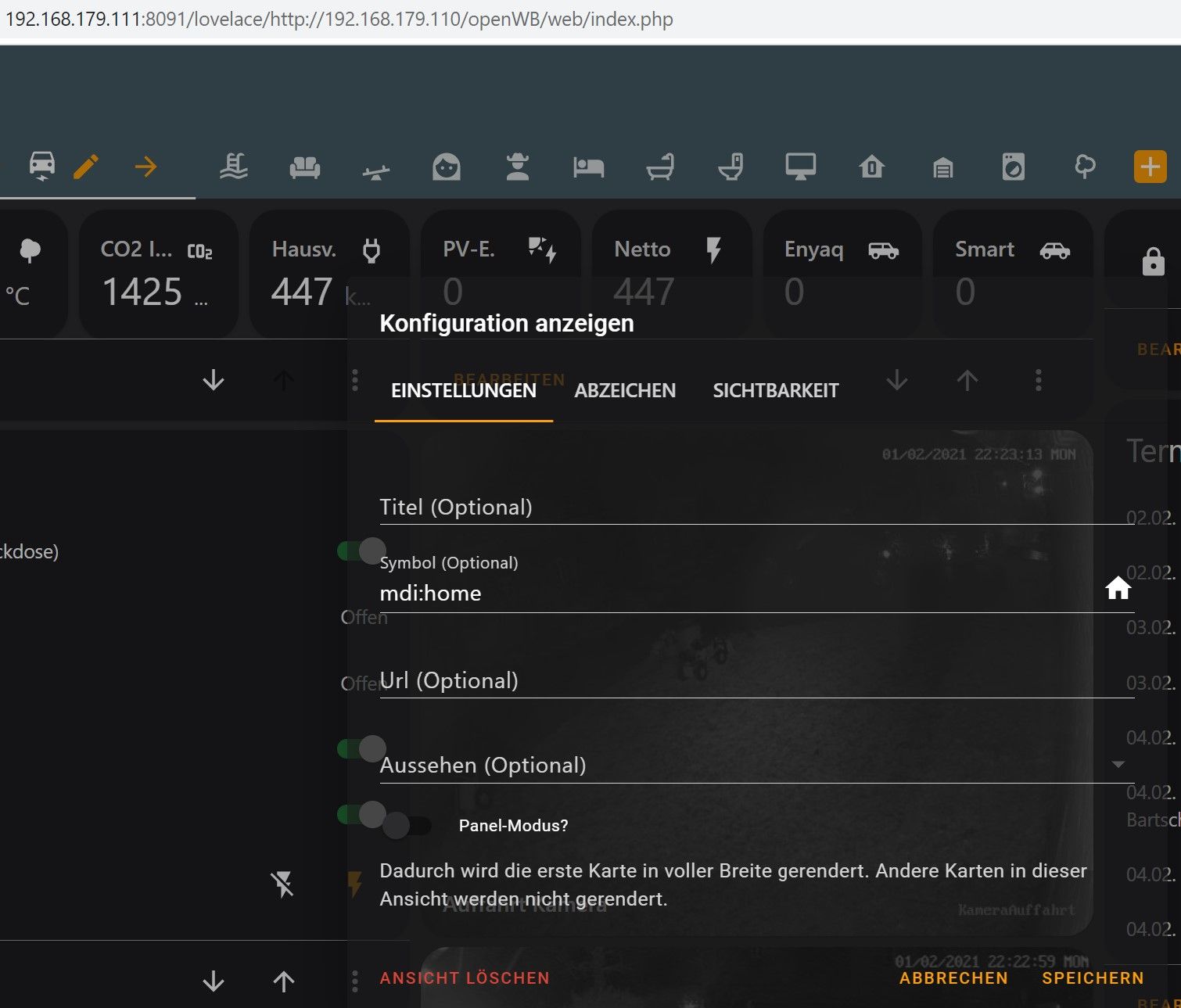Open the cowboy hat person view tab
The image size is (1181, 1008).
click(x=518, y=167)
